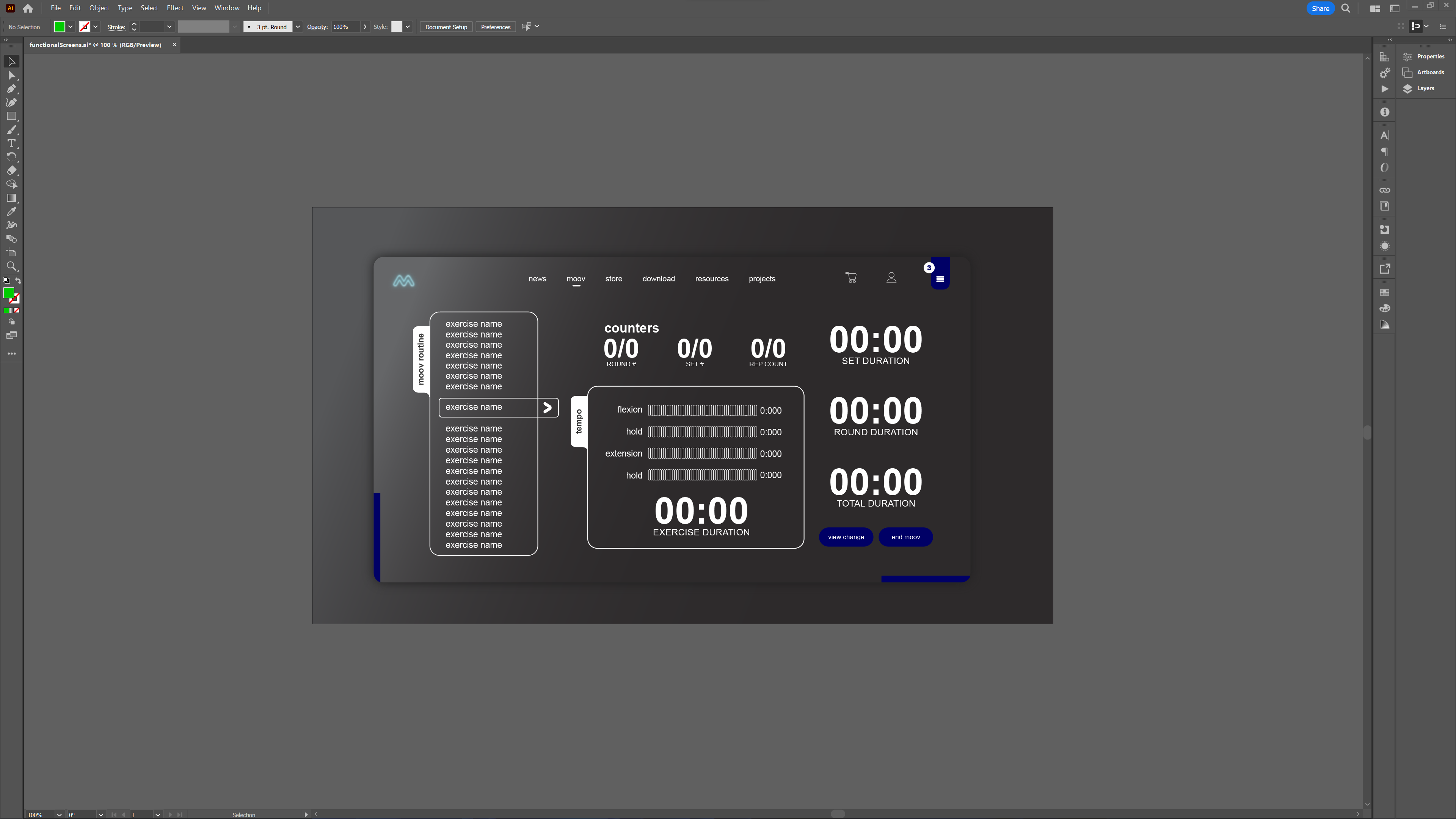Select the Shape Builder tool

11,184
